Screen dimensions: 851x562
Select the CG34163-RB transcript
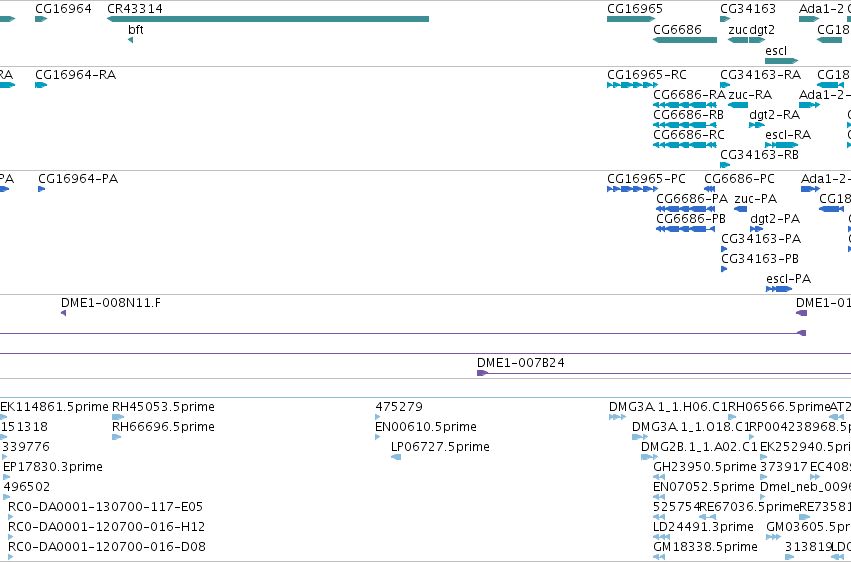[x=725, y=165]
